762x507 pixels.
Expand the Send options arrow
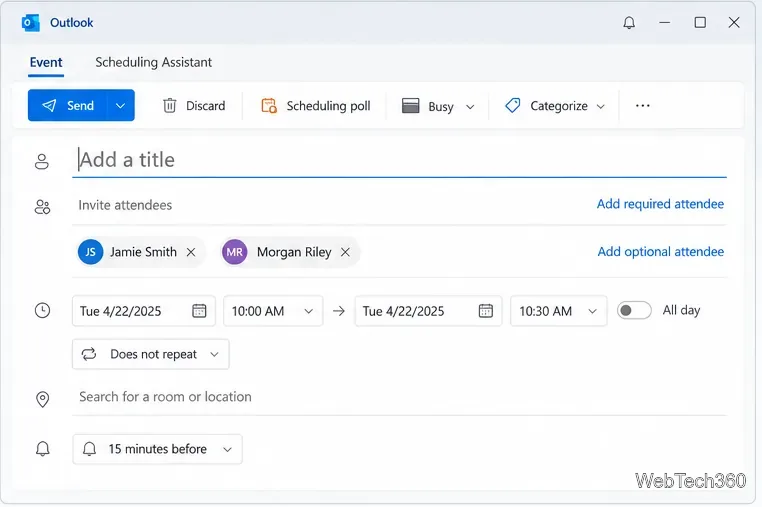click(121, 105)
